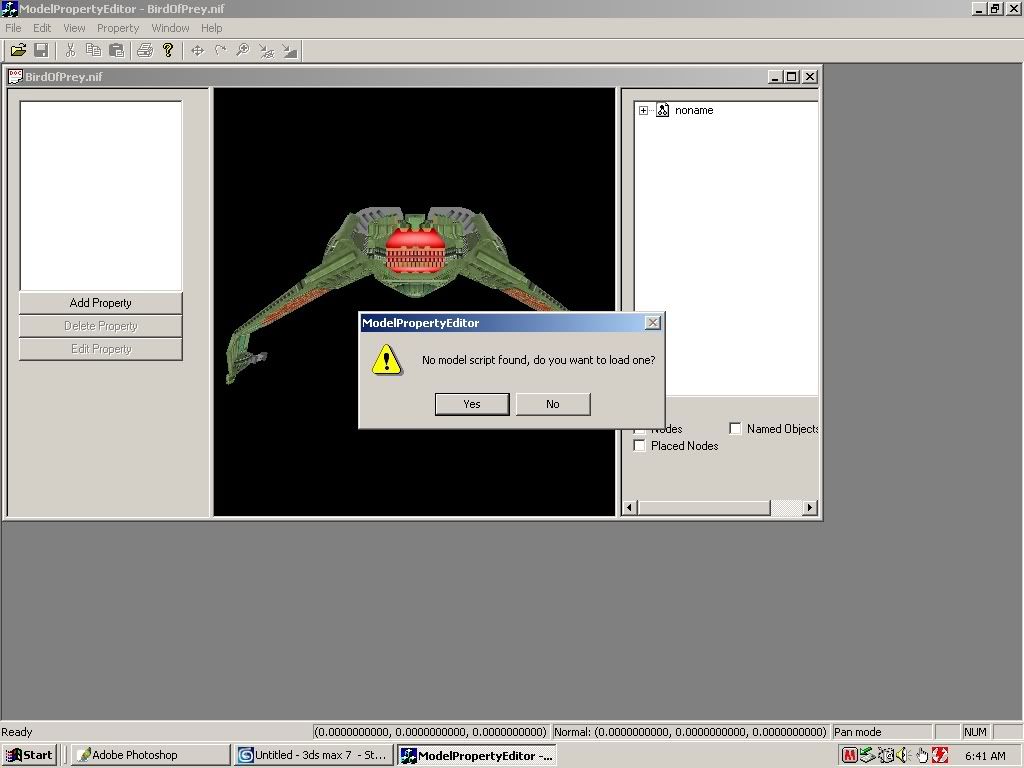
Task: Click the ModelPropertyEditor taskbar button
Action: tap(477, 755)
